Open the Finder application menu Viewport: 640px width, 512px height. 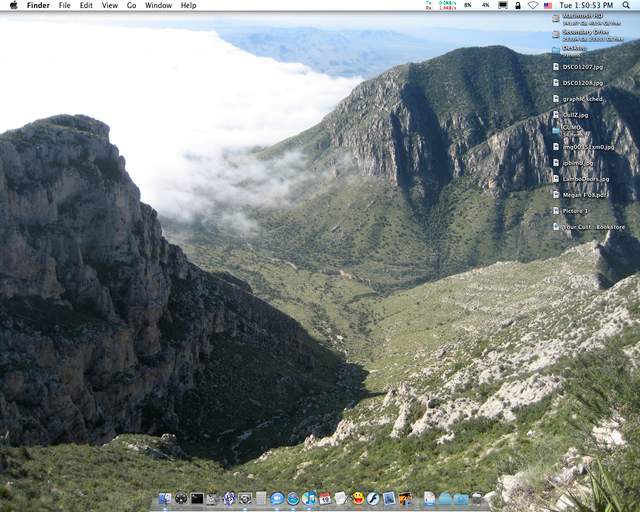coord(38,5)
